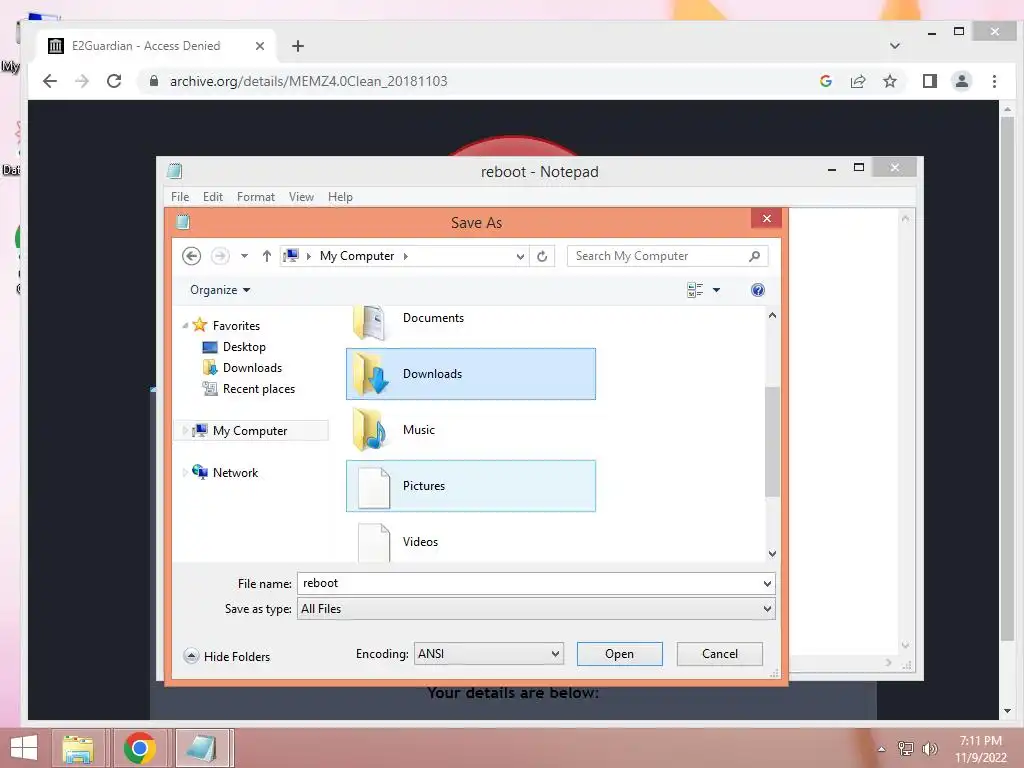Open Help with the blue question icon
Viewport: 1024px width, 768px height.
(x=758, y=290)
